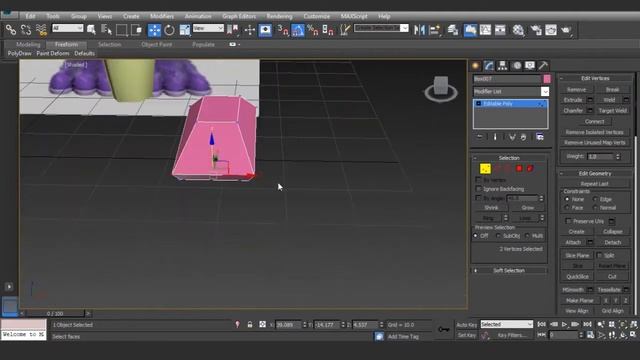Click the Connect button
This screenshot has height=360, width=640.
594,121
